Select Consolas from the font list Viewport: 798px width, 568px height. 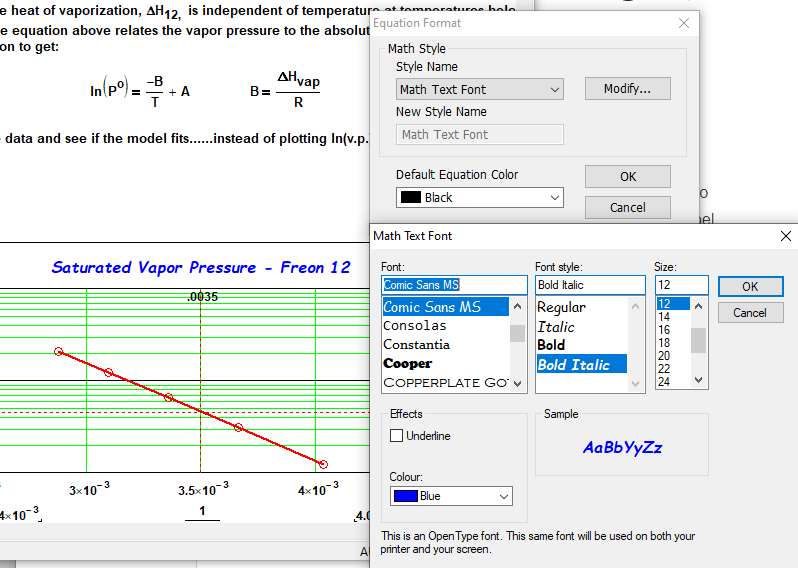pos(415,326)
